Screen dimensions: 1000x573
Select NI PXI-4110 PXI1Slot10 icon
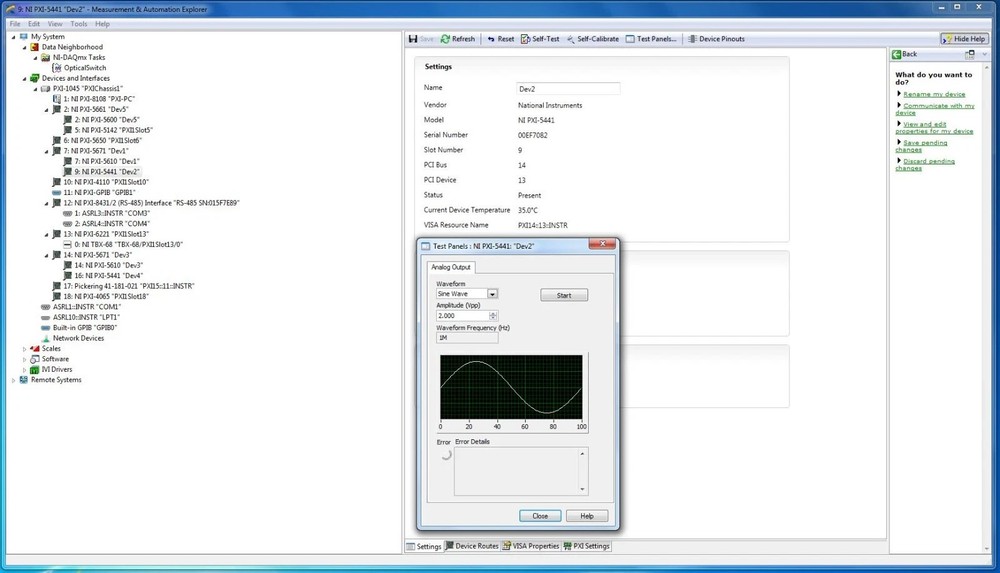[56, 182]
